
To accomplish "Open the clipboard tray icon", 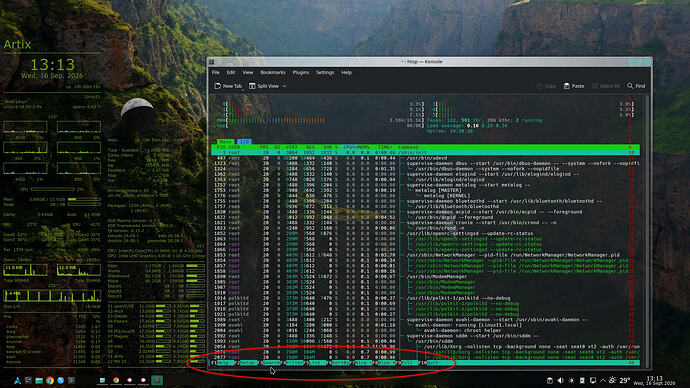I will coord(550,381).
